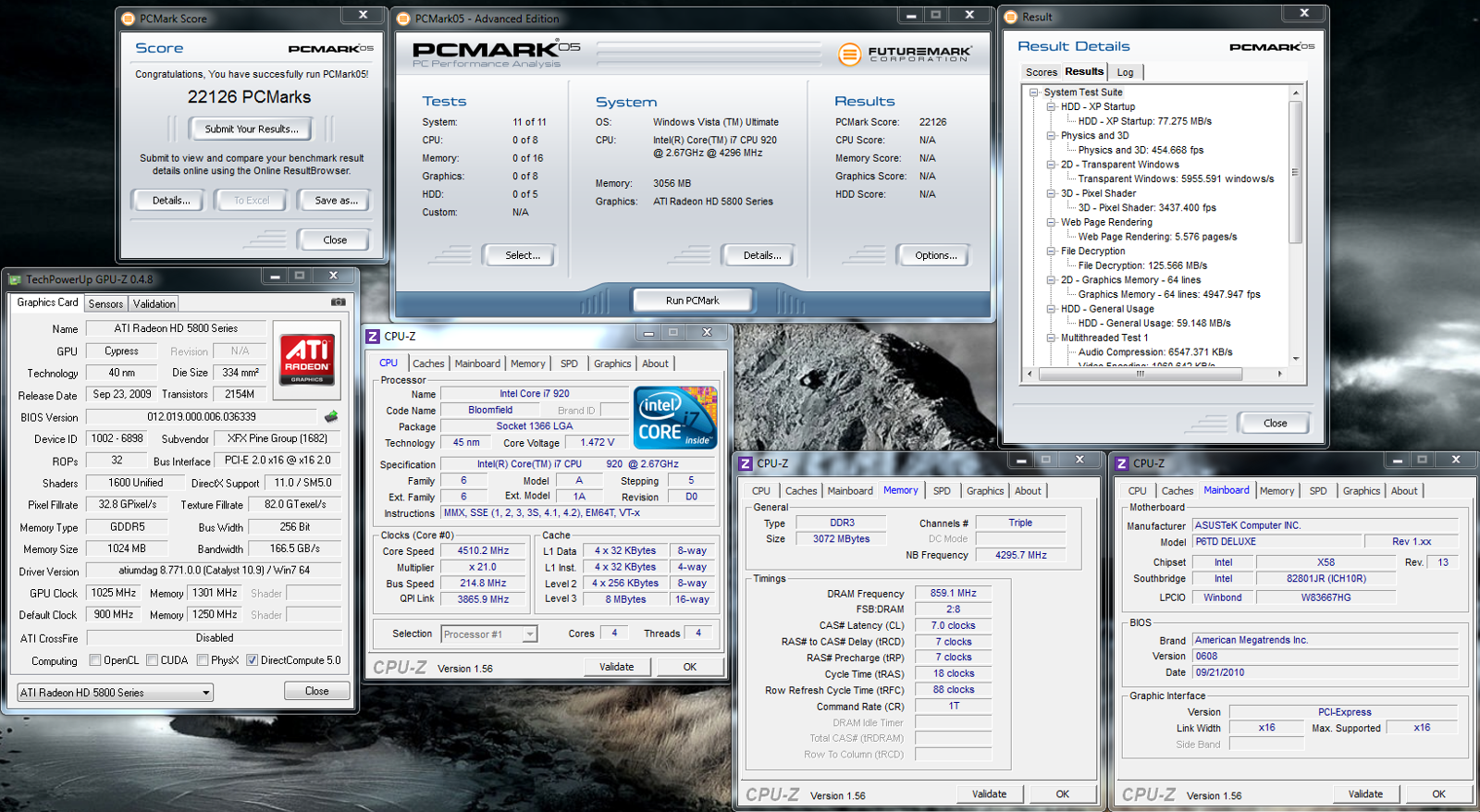
Task: Open Graphics tab in the CPU-Z window showing the Mainboard tab
Action: tap(1362, 491)
